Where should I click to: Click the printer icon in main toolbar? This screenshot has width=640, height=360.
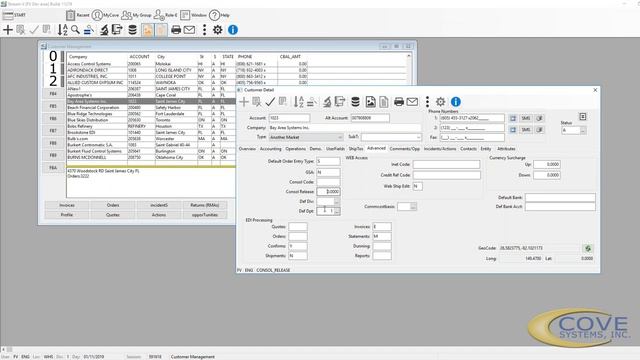176,30
